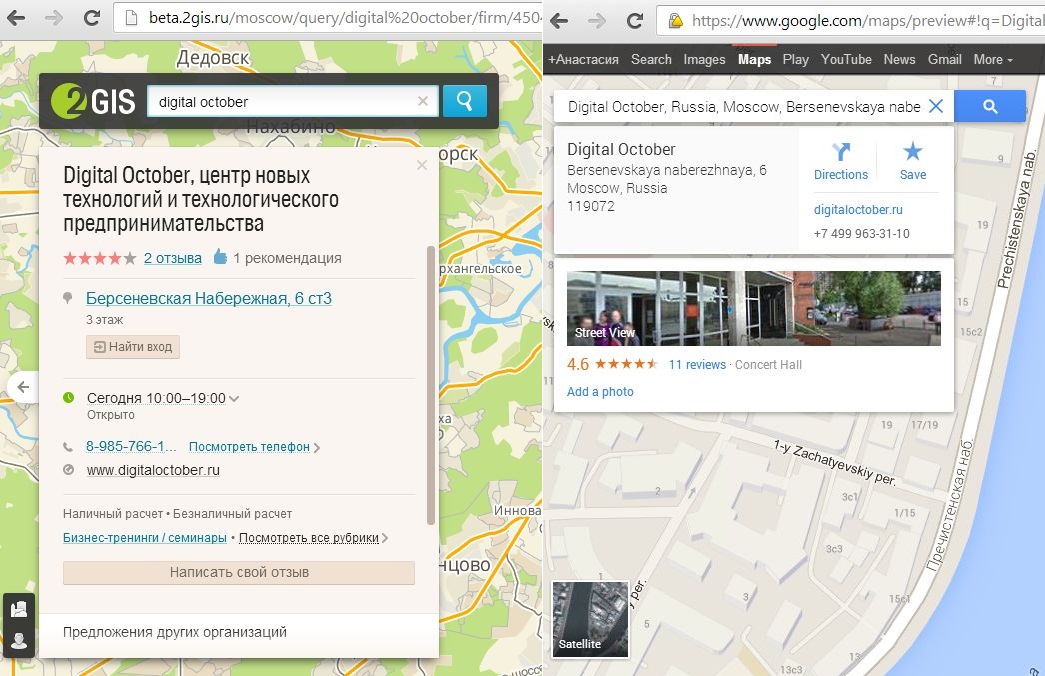Open the '11 reviews' link
The height and width of the screenshot is (676, 1045).
pos(697,365)
